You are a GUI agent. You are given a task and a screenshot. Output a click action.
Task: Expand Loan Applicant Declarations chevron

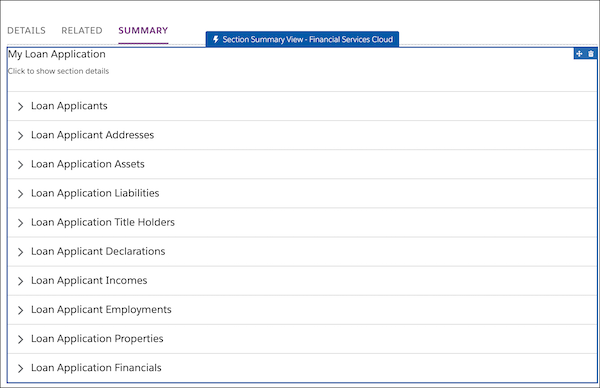(x=20, y=252)
